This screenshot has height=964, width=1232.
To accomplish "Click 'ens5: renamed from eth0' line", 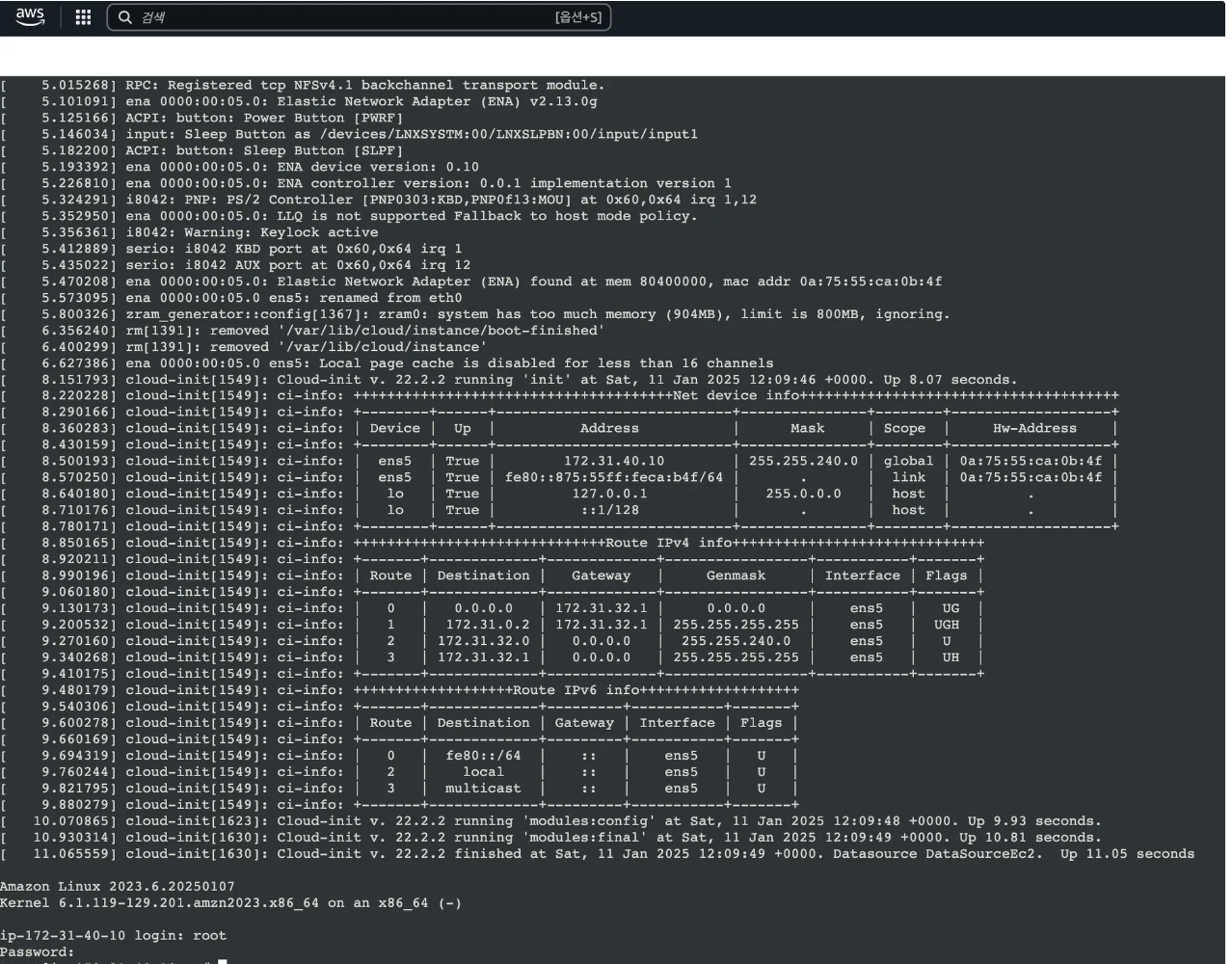I will (231, 298).
